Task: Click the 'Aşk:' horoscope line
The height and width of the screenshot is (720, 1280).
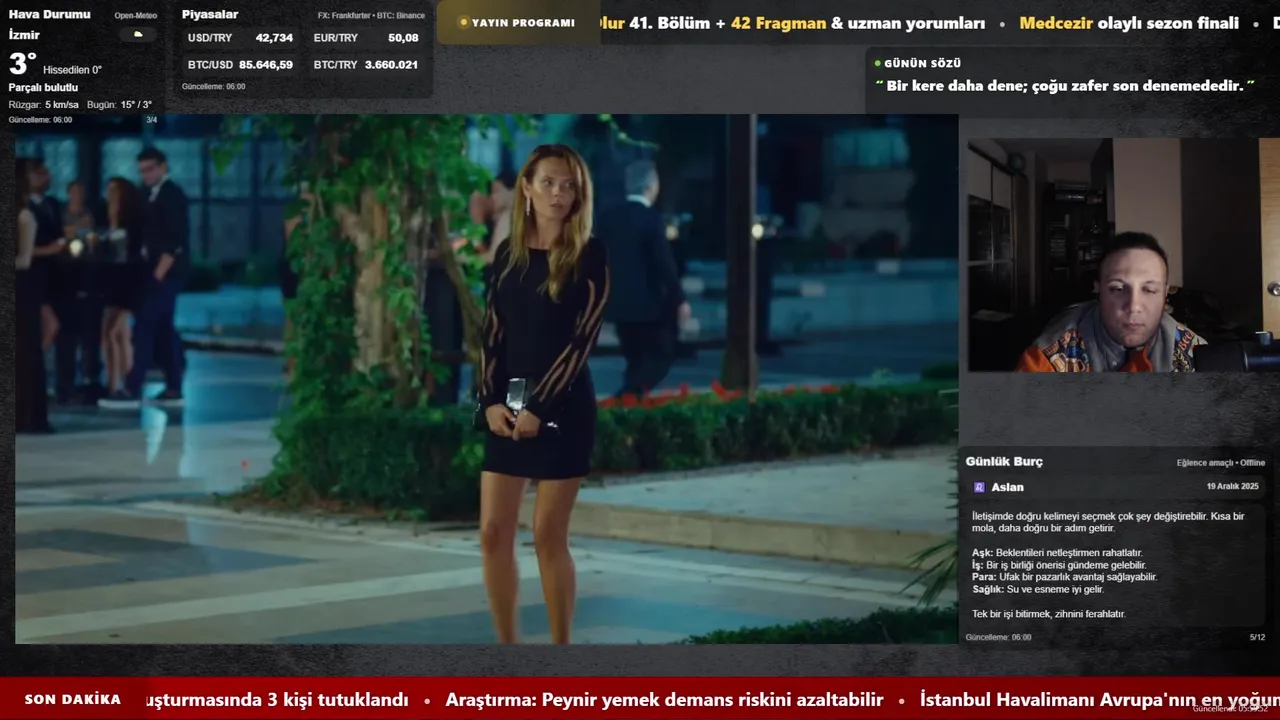Action: pos(1057,553)
